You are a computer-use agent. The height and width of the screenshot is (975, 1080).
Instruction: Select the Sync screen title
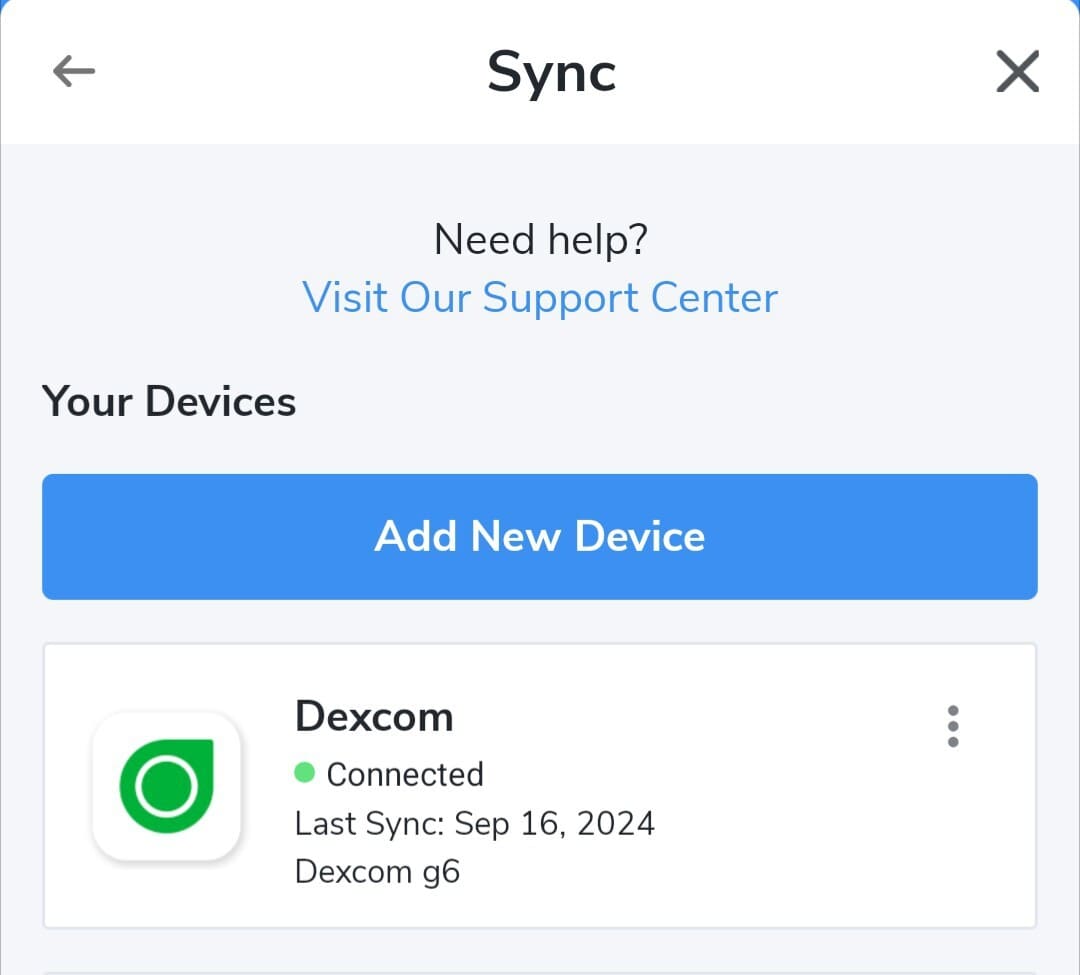pyautogui.click(x=551, y=70)
